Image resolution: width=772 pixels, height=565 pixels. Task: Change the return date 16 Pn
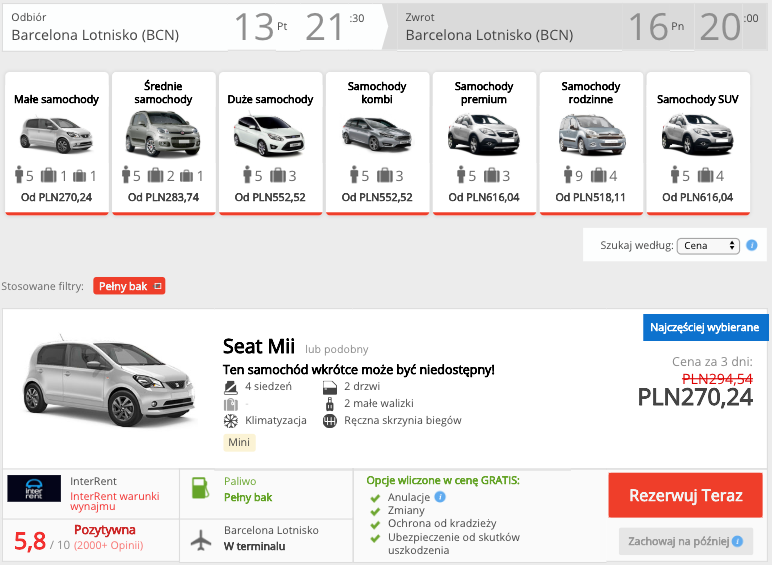pyautogui.click(x=657, y=27)
